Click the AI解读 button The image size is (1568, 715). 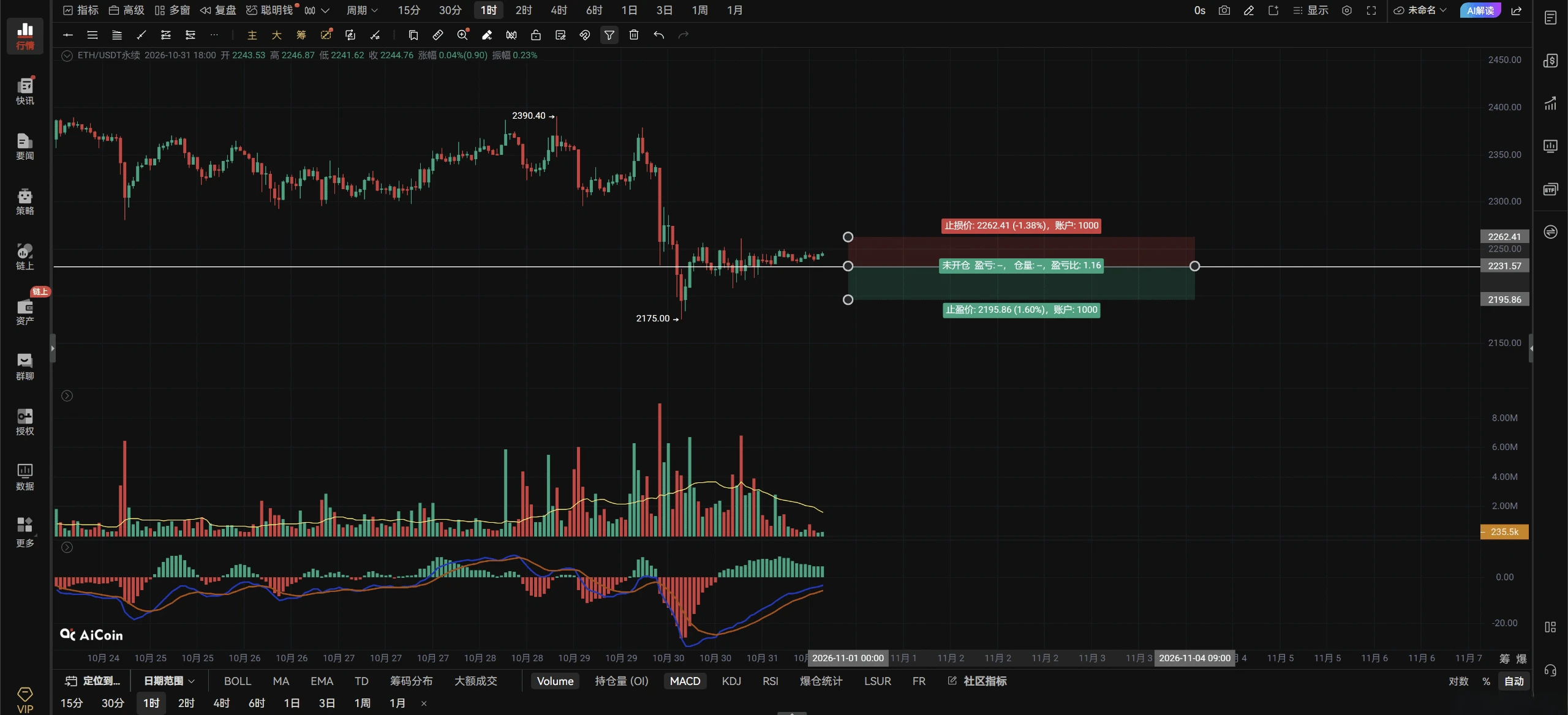click(x=1480, y=10)
